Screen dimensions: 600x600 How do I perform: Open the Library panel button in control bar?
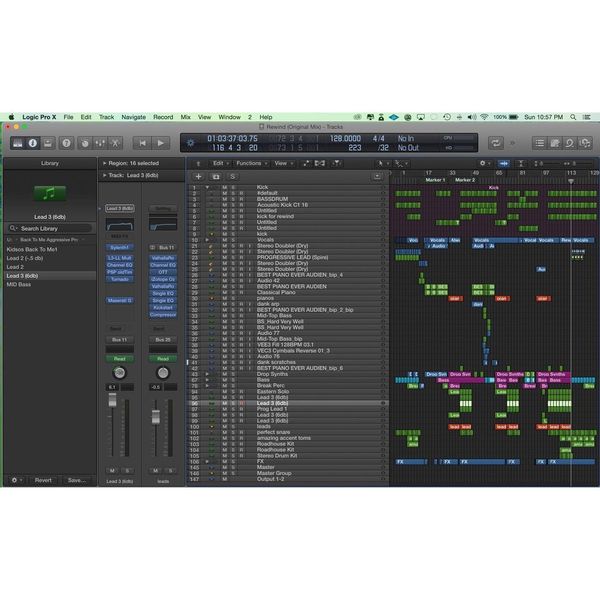point(18,143)
